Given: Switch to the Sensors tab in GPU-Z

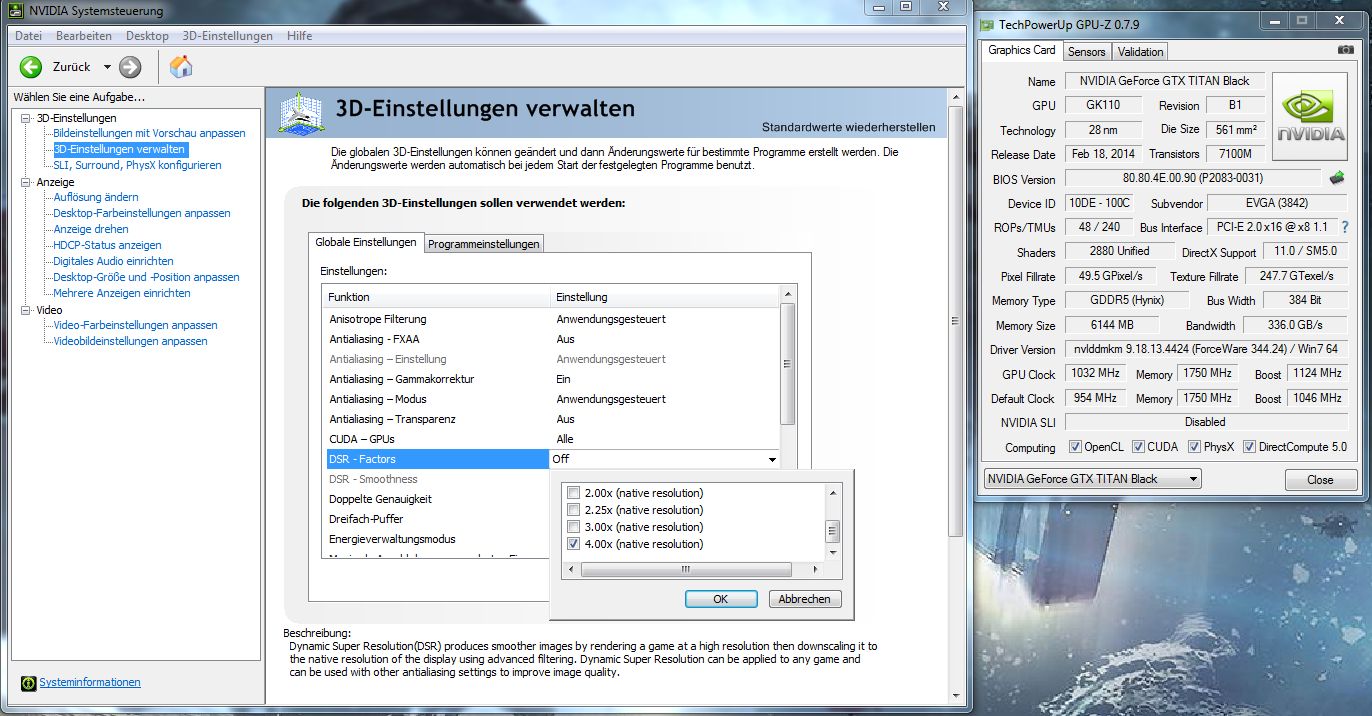Looking at the screenshot, I should (x=1086, y=51).
